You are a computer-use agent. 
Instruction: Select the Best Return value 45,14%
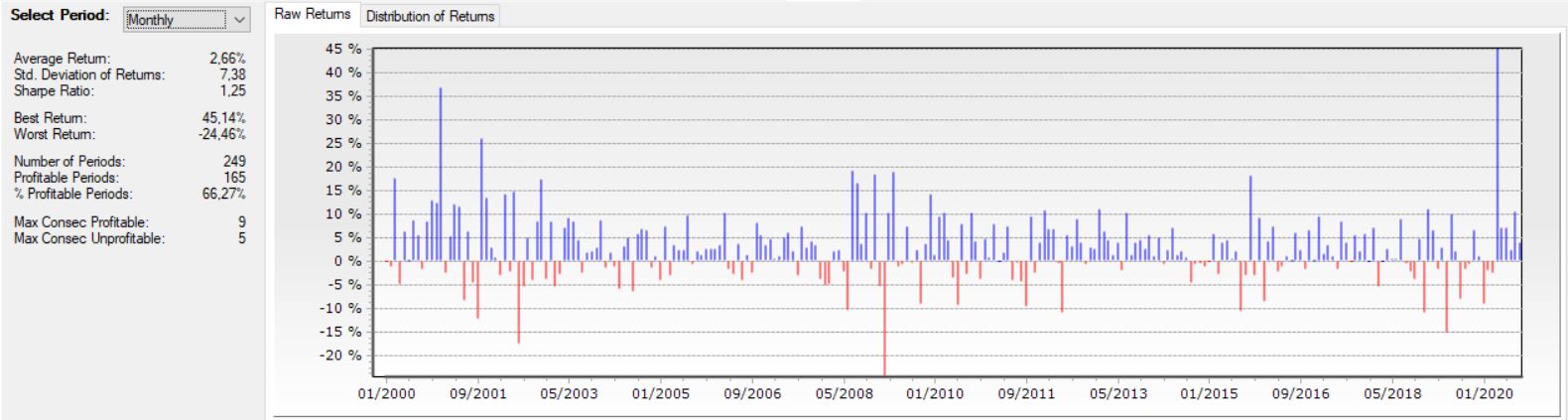point(223,118)
